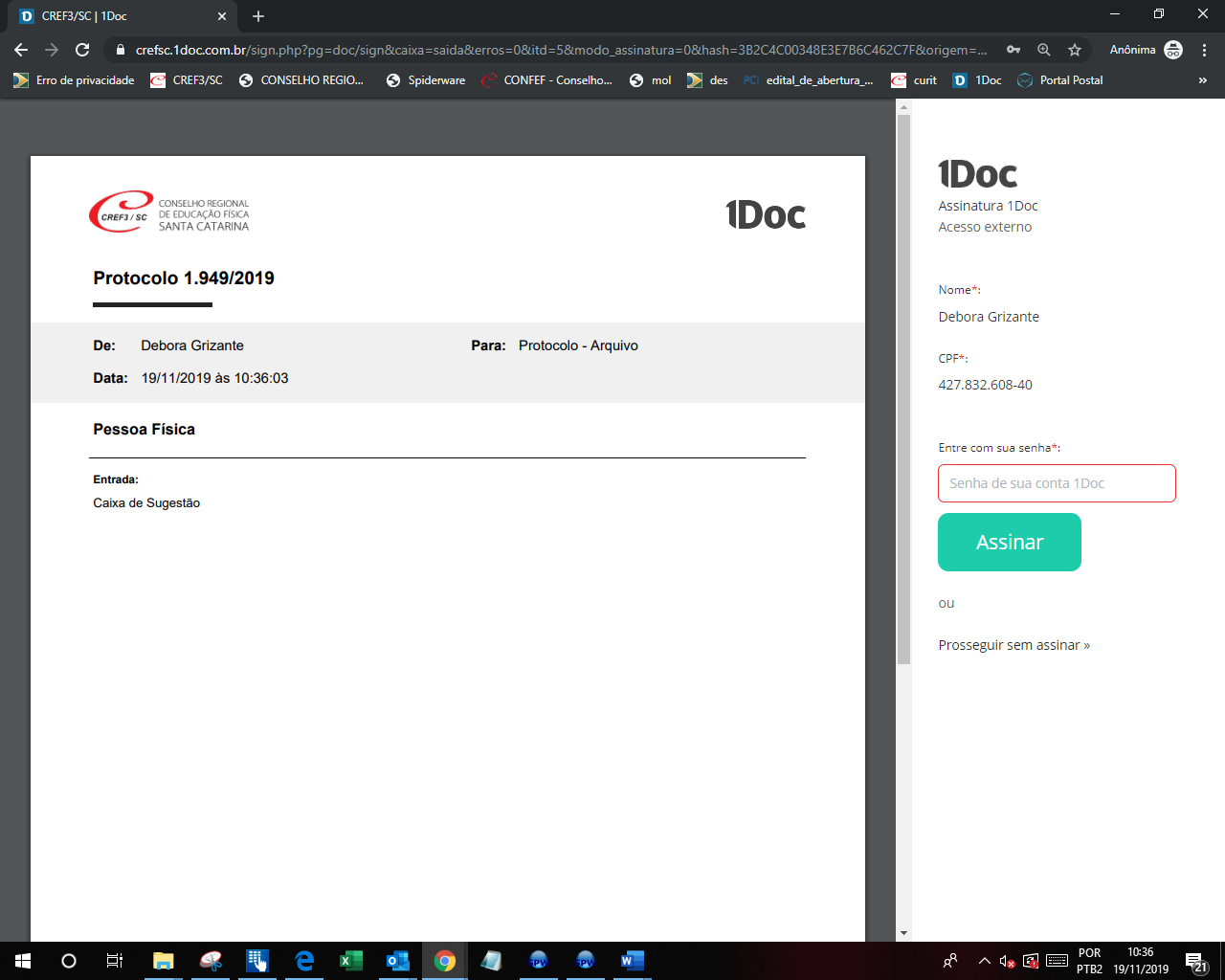The width and height of the screenshot is (1225, 980).
Task: Bookmark this page with the star icon
Action: [1075, 50]
